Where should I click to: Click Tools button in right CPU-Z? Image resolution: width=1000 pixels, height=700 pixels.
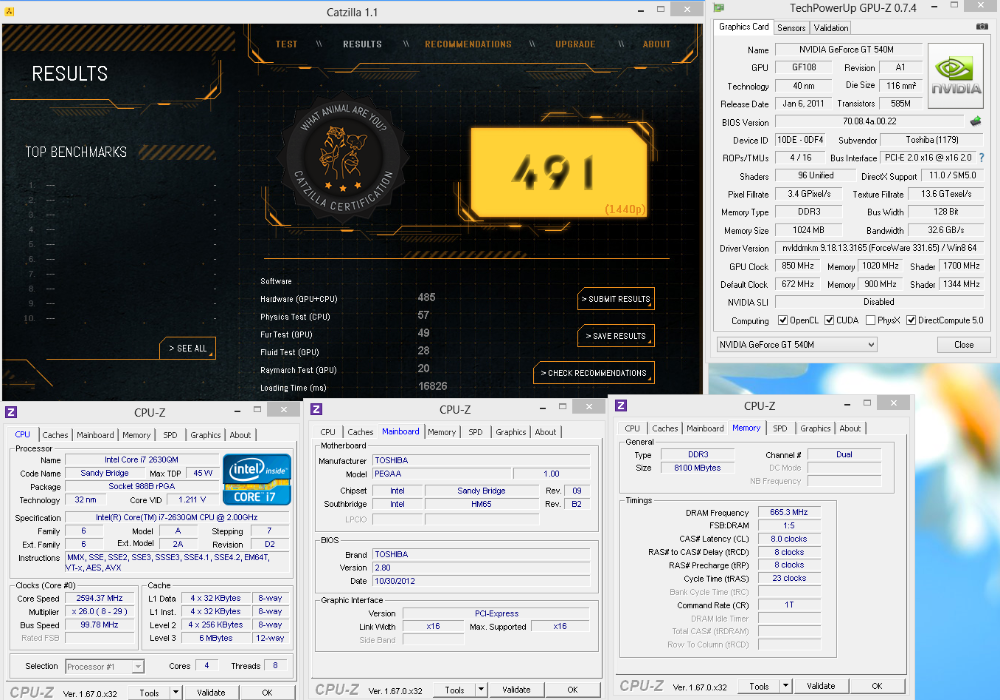pos(759,686)
